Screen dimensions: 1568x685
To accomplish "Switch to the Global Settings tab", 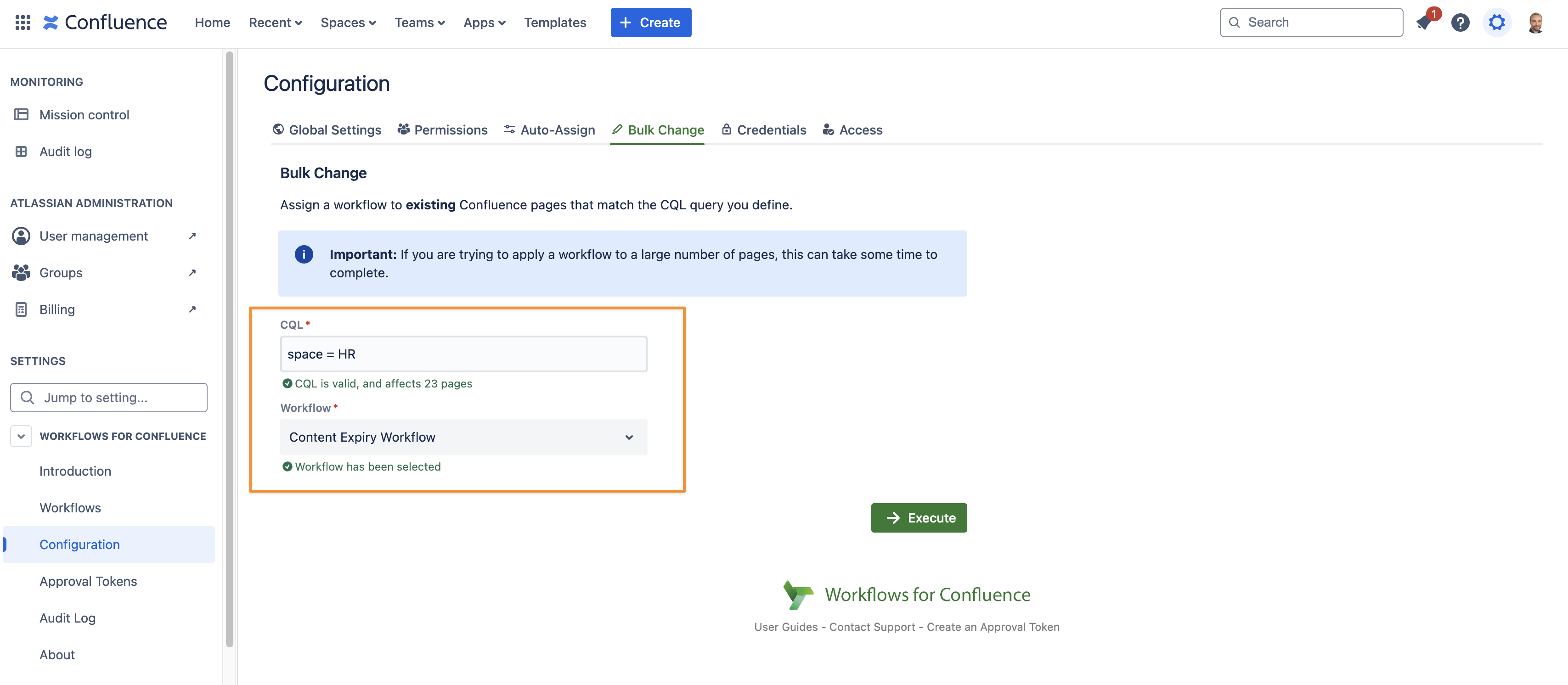I will click(327, 129).
